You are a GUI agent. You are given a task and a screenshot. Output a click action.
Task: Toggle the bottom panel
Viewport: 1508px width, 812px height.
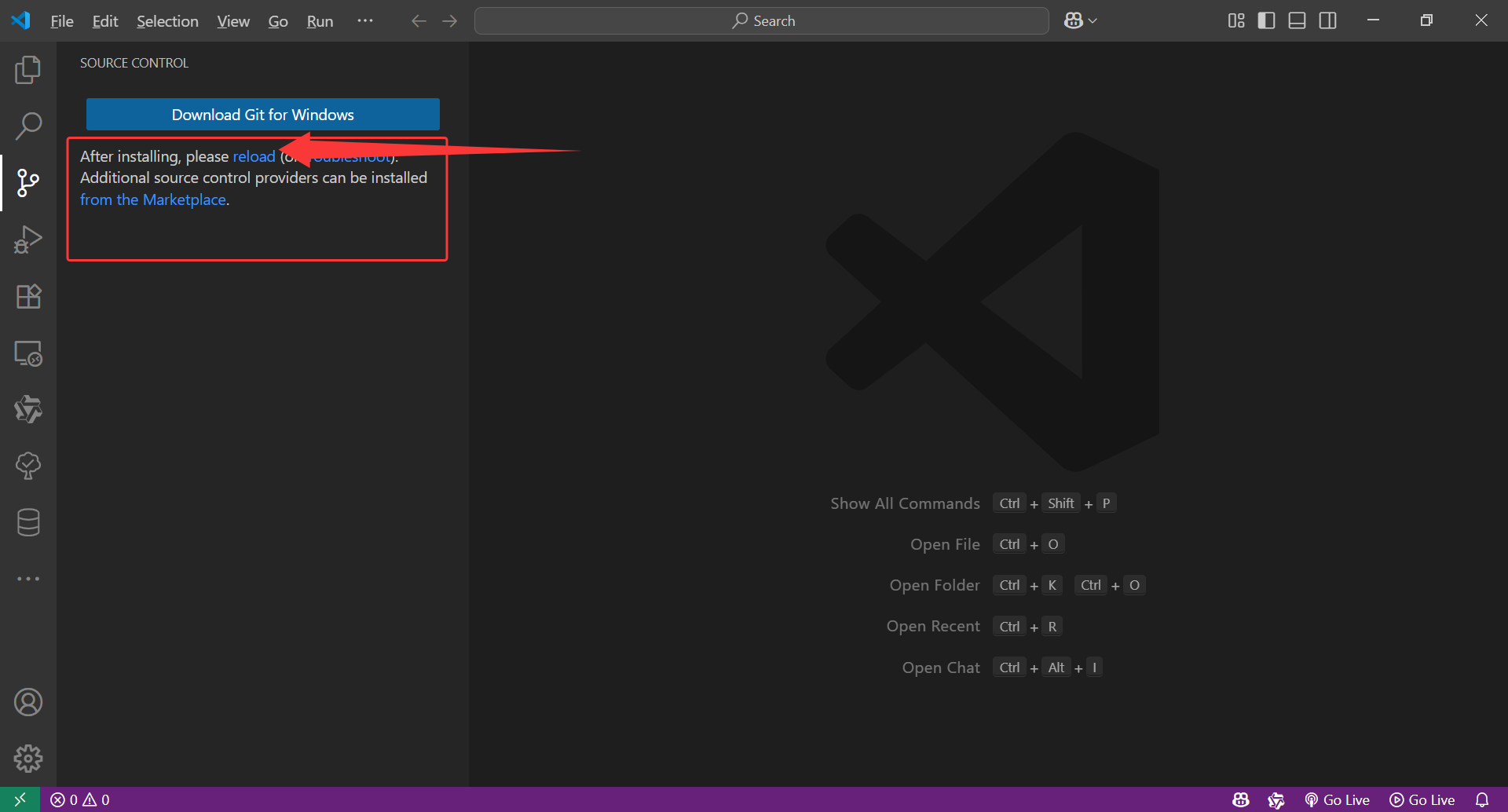pos(1298,21)
